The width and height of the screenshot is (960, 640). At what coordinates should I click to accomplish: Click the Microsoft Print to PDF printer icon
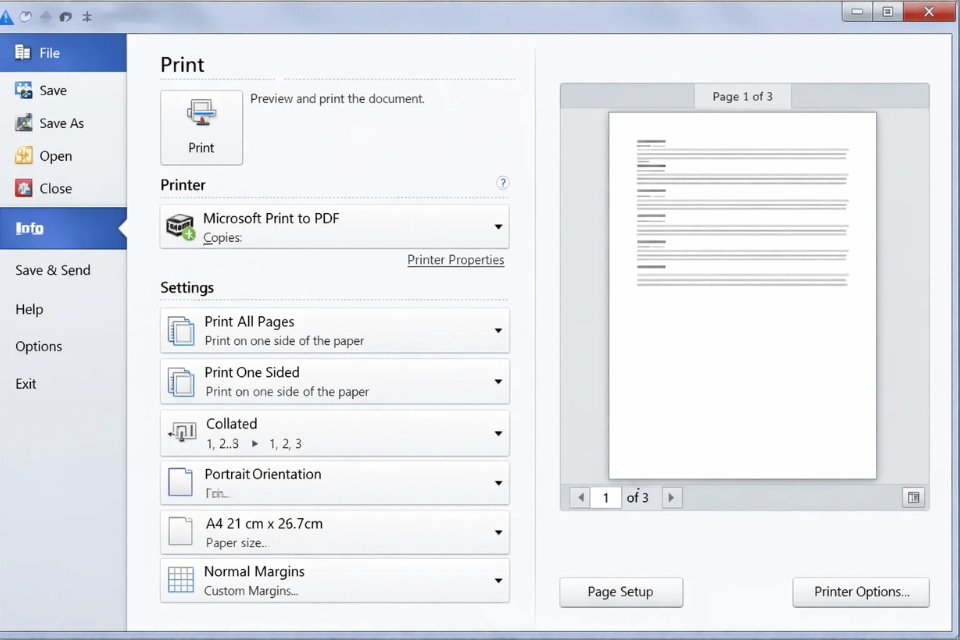click(x=180, y=224)
